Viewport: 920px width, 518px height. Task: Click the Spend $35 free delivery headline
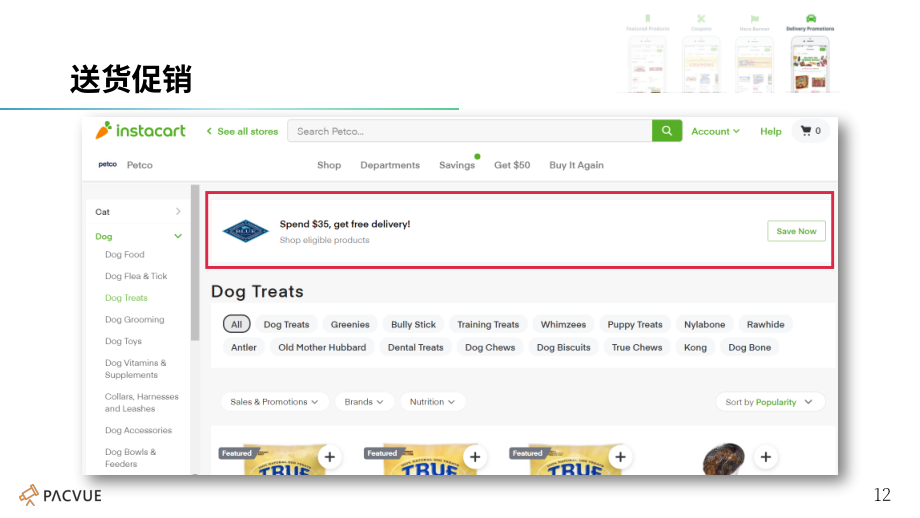coord(345,224)
